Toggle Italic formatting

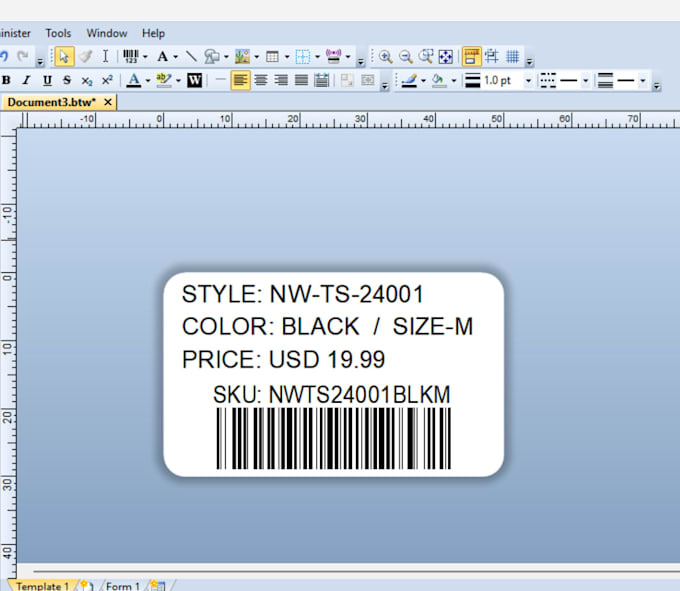[x=26, y=80]
